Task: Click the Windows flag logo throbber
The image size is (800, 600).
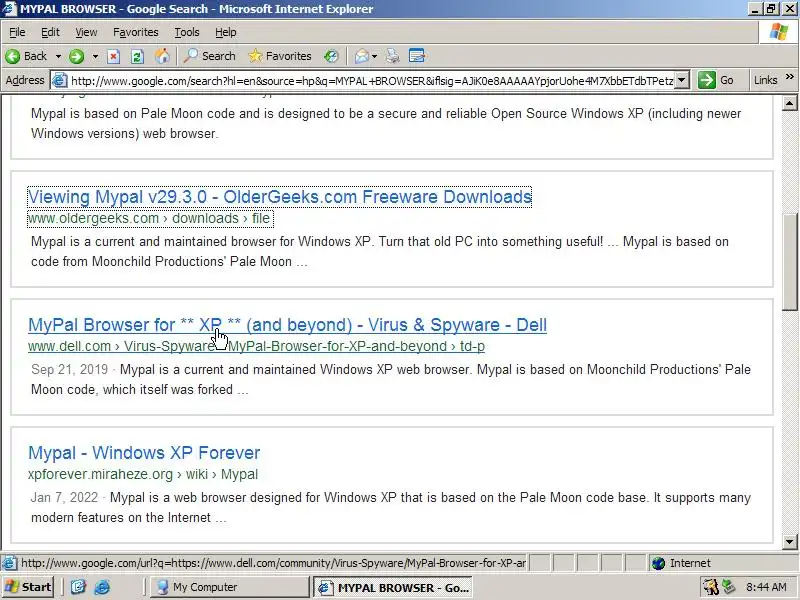Action: pyautogui.click(x=779, y=32)
